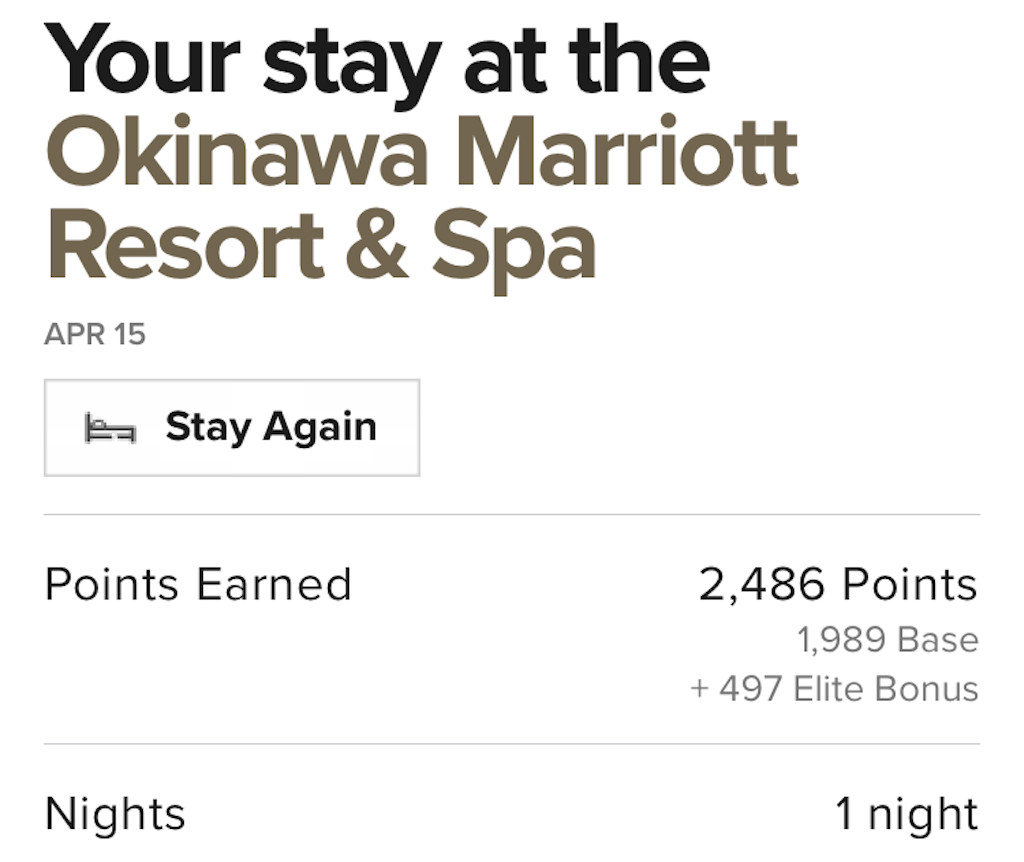
Task: Click the ampersand in Resort & Spa
Action: [x=377, y=244]
